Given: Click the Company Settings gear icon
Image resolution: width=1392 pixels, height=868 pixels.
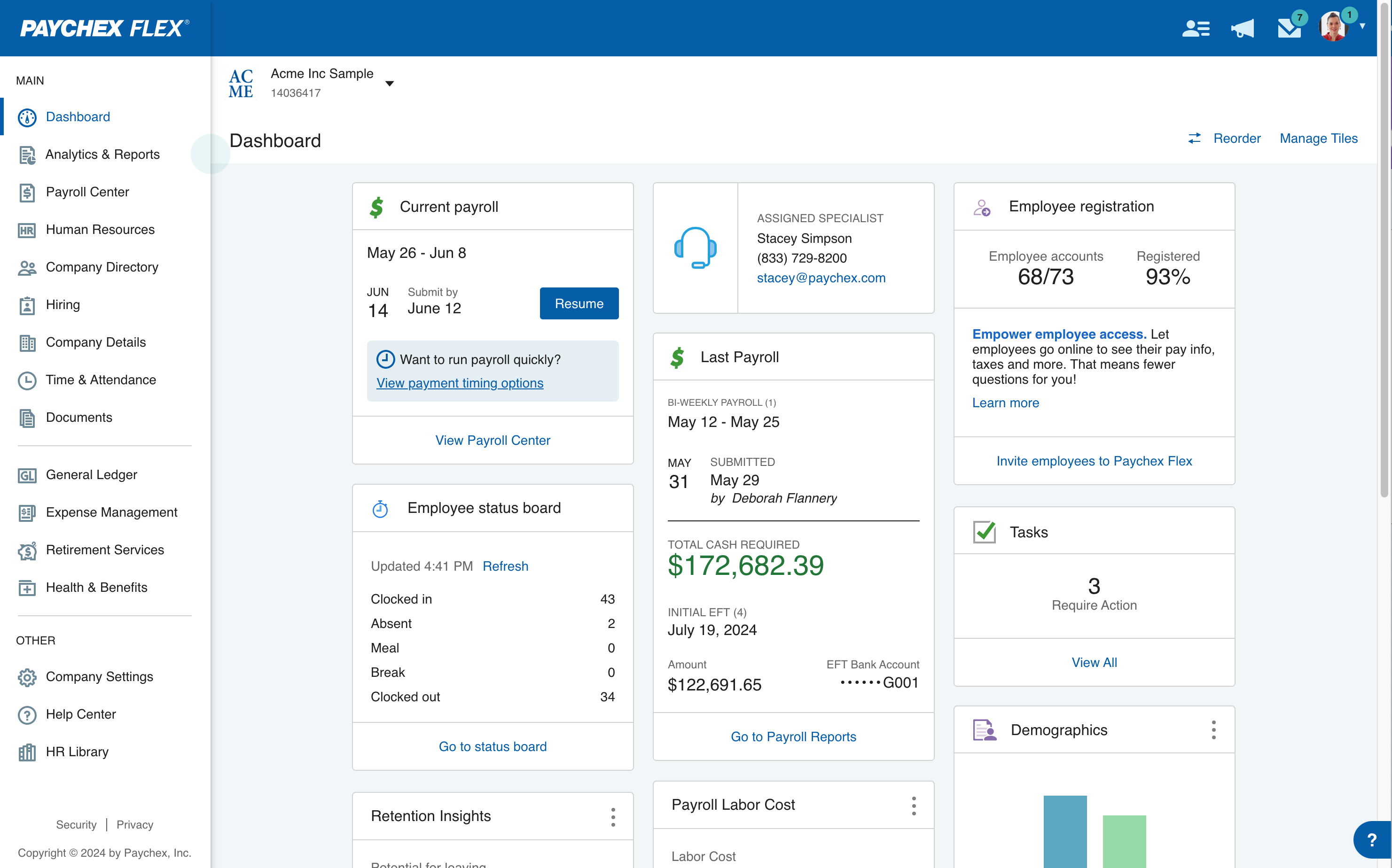Looking at the screenshot, I should click(27, 677).
